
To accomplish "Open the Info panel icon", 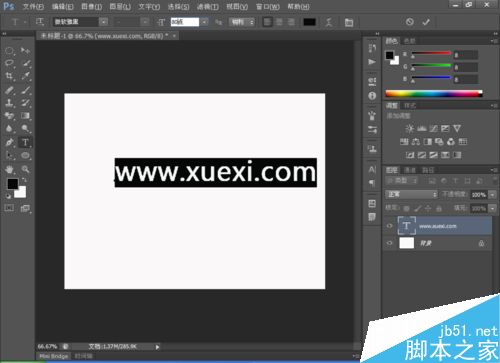I will click(372, 96).
